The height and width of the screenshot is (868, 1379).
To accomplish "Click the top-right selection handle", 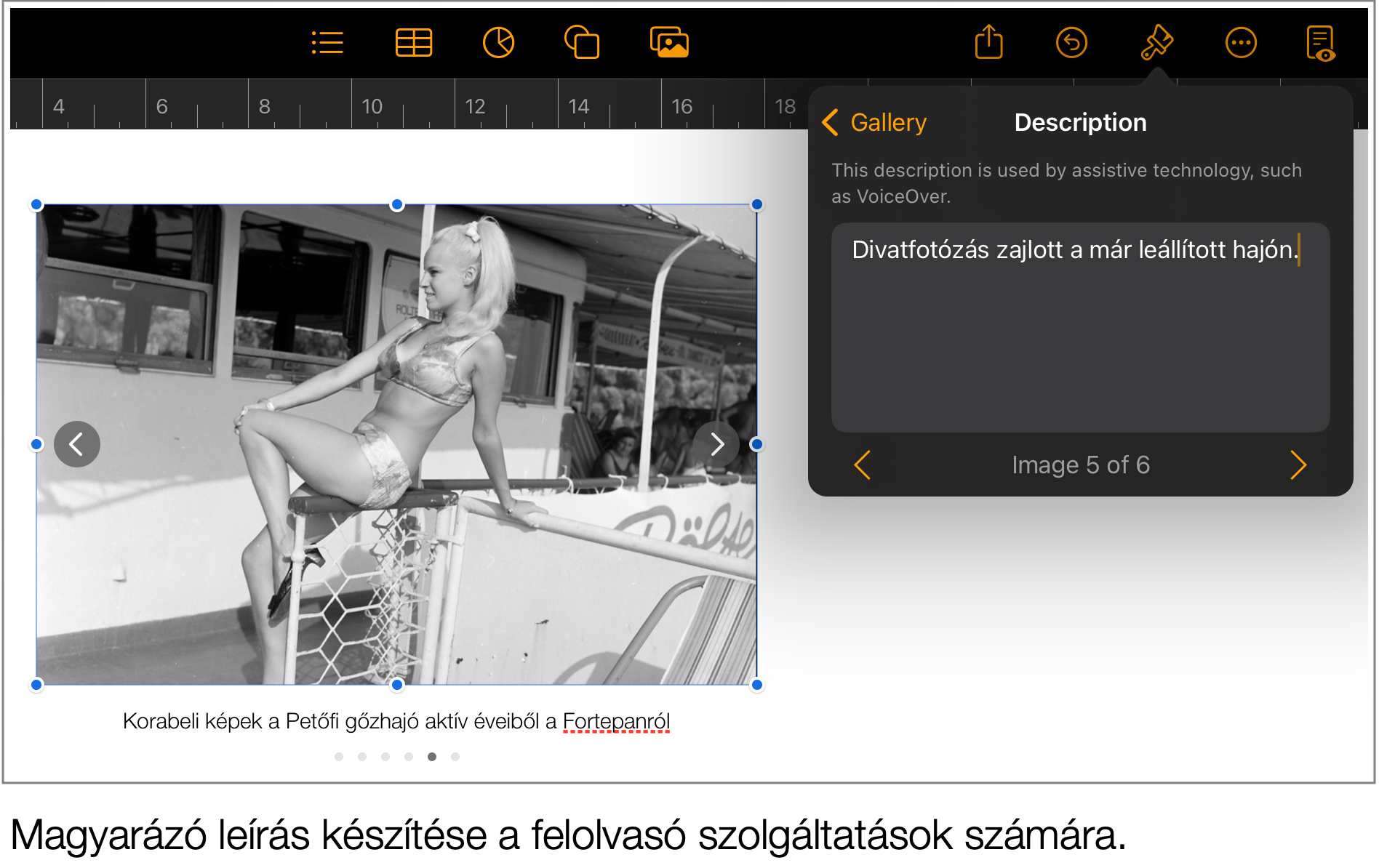I will click(757, 204).
